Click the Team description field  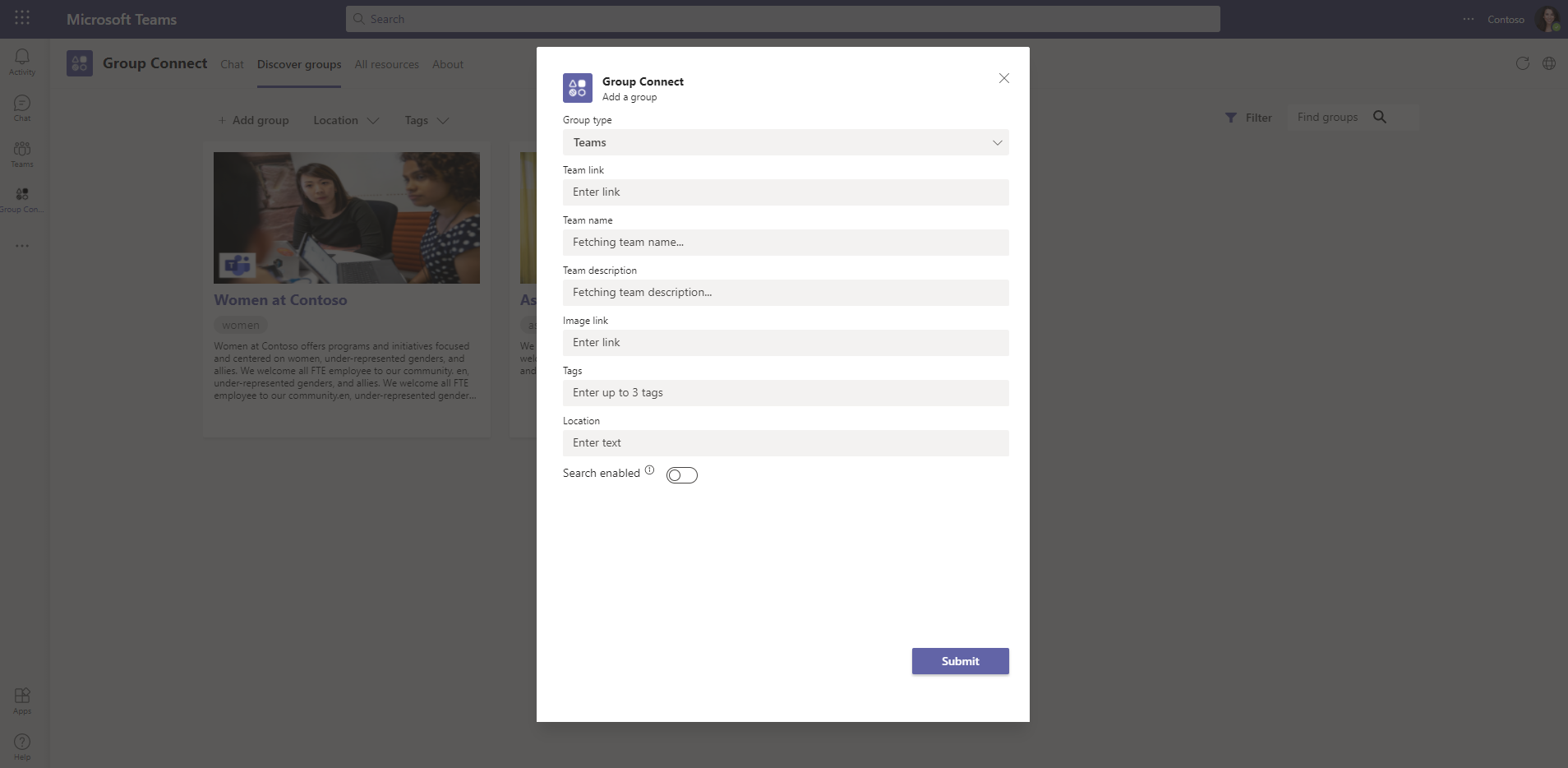pos(786,293)
